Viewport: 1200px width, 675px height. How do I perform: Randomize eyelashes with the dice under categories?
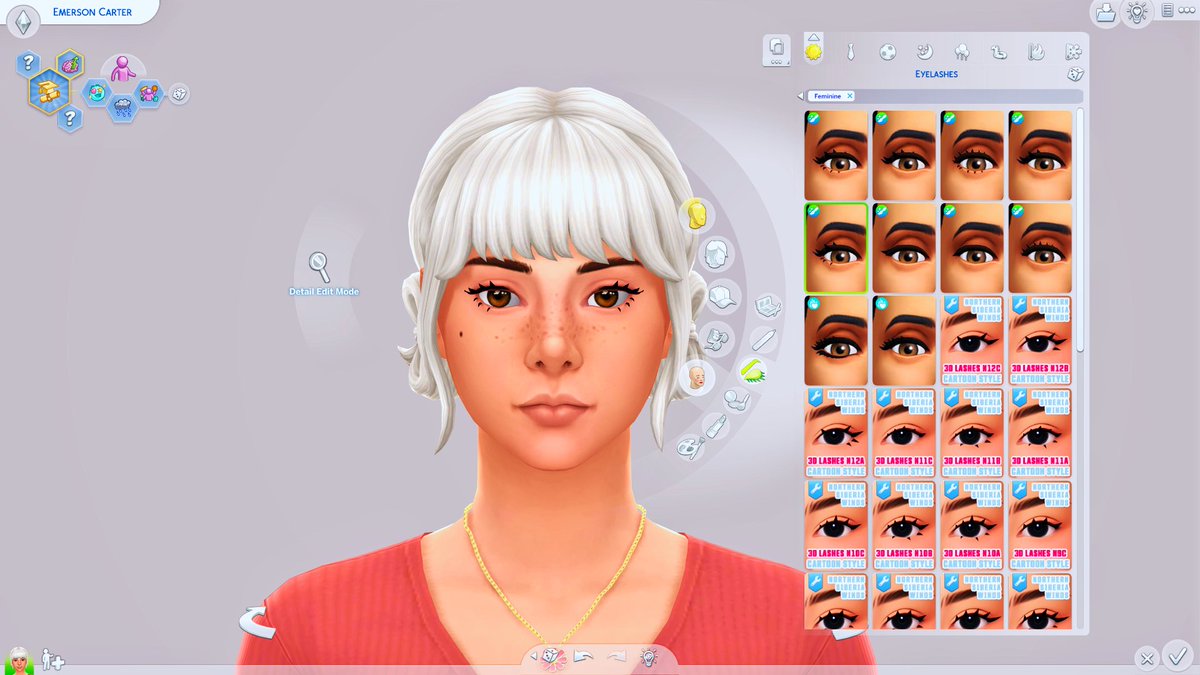[x=1075, y=75]
